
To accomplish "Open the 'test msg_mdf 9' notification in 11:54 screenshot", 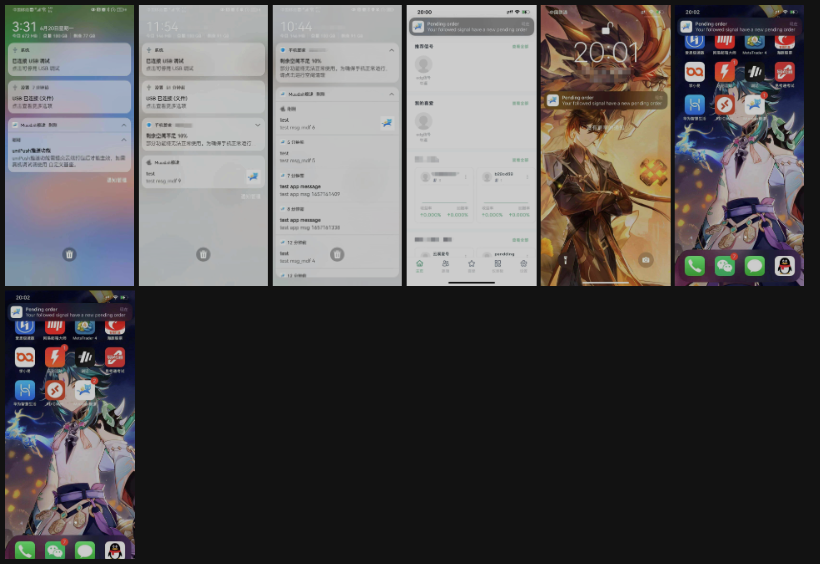I will (203, 172).
